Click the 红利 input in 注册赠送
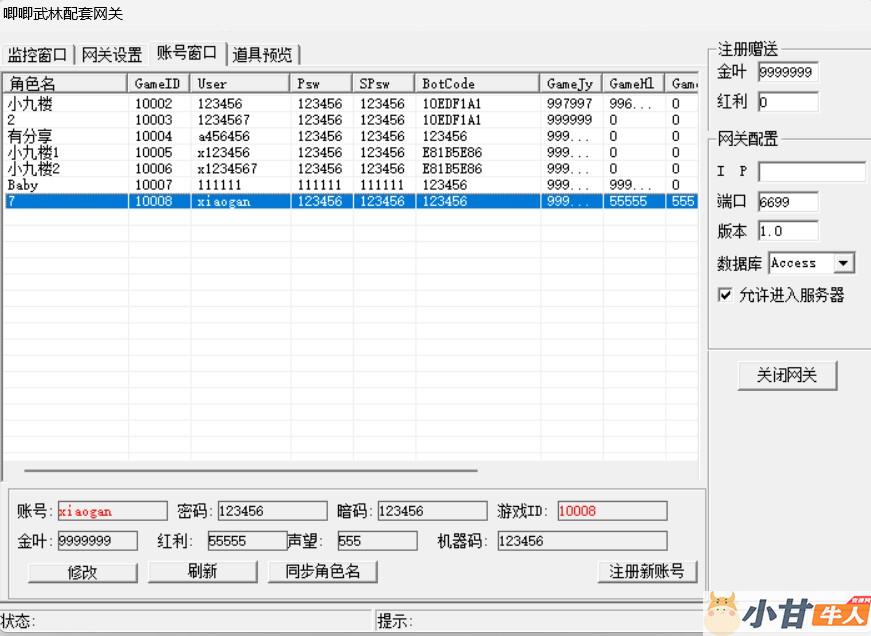The height and width of the screenshot is (636, 871). pyautogui.click(x=788, y=102)
